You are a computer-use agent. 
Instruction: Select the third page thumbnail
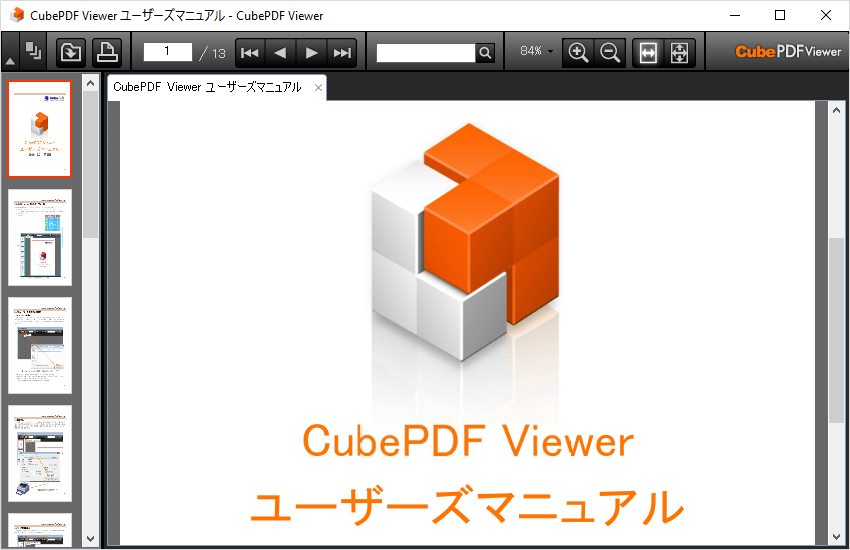point(40,345)
